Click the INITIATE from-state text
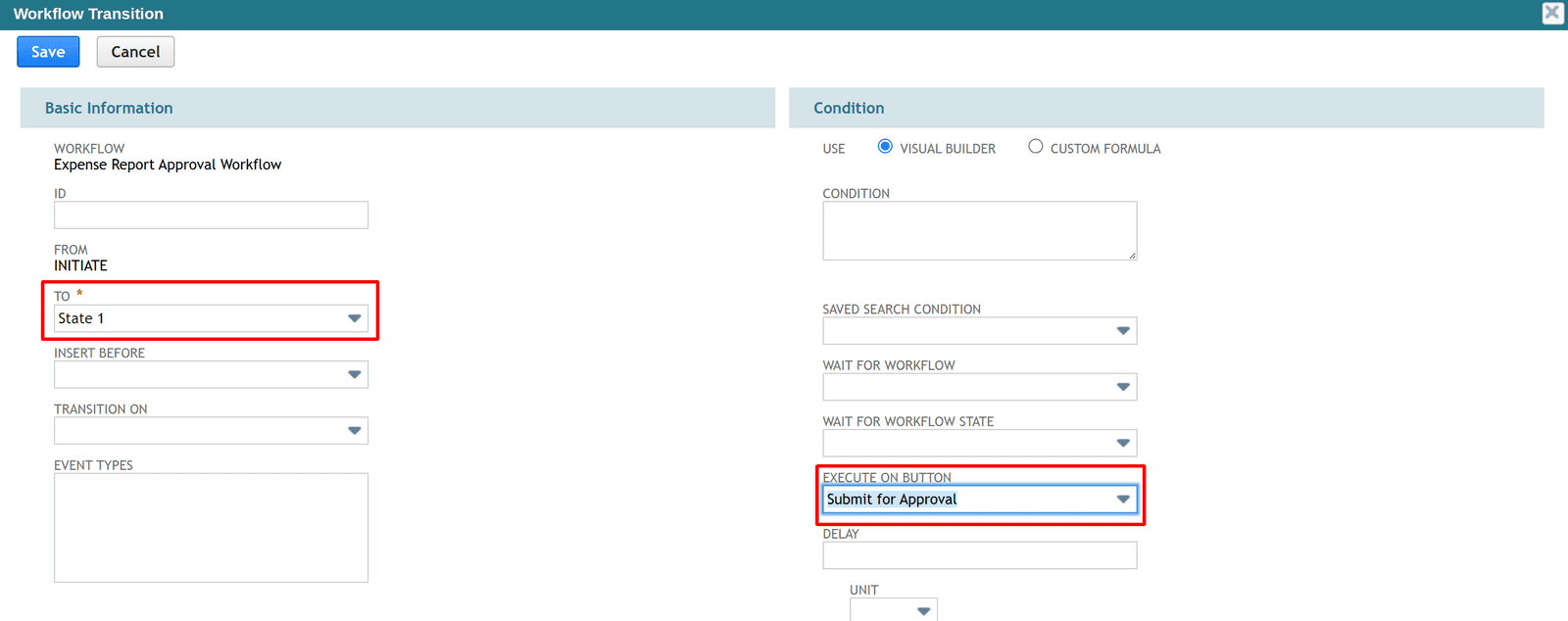 [x=80, y=265]
